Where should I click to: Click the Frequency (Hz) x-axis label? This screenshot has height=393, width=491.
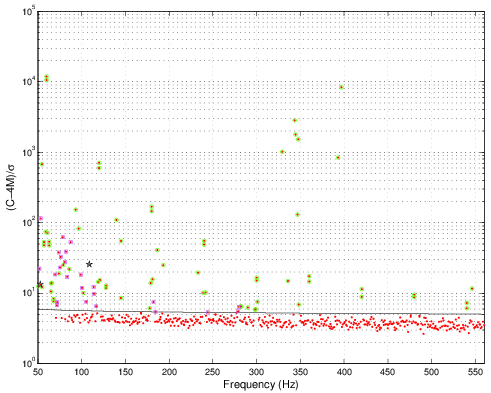[x=261, y=384]
